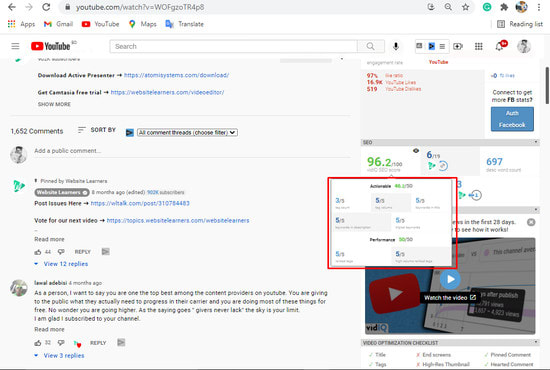Open the Create video camera icon
The width and height of the screenshot is (550, 370).
458,46
